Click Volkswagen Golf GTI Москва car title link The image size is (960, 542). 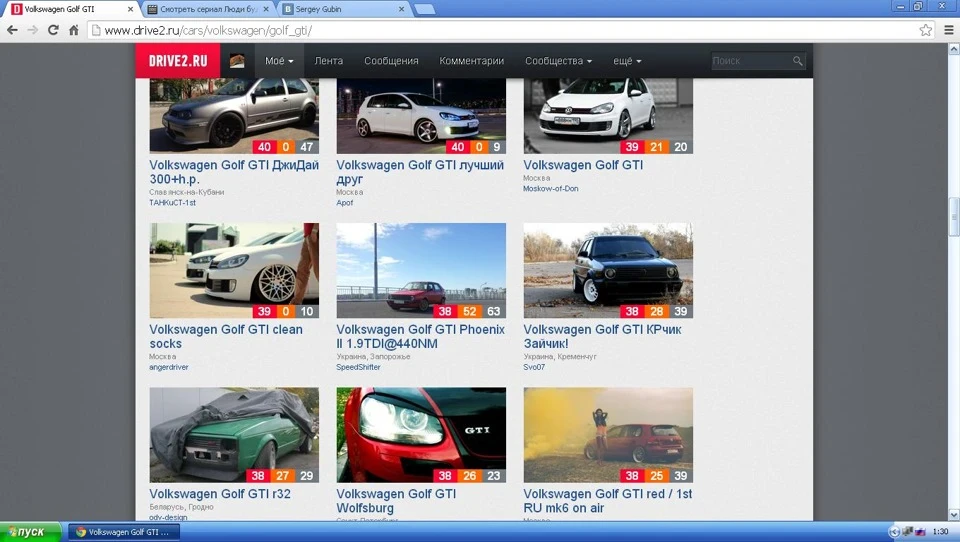click(583, 165)
